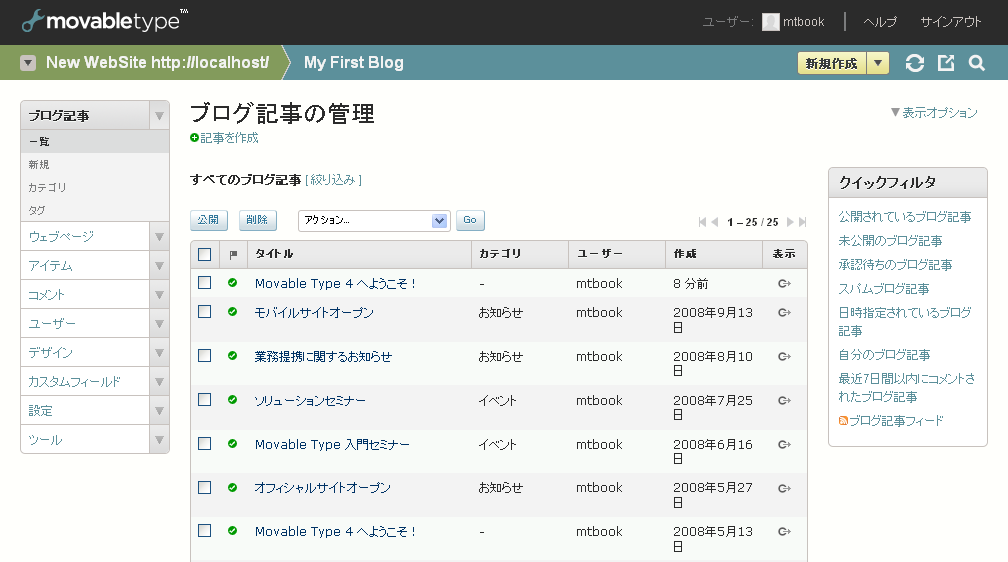The height and width of the screenshot is (562, 1008).
Task: Open the view site icon
Action: tap(946, 63)
